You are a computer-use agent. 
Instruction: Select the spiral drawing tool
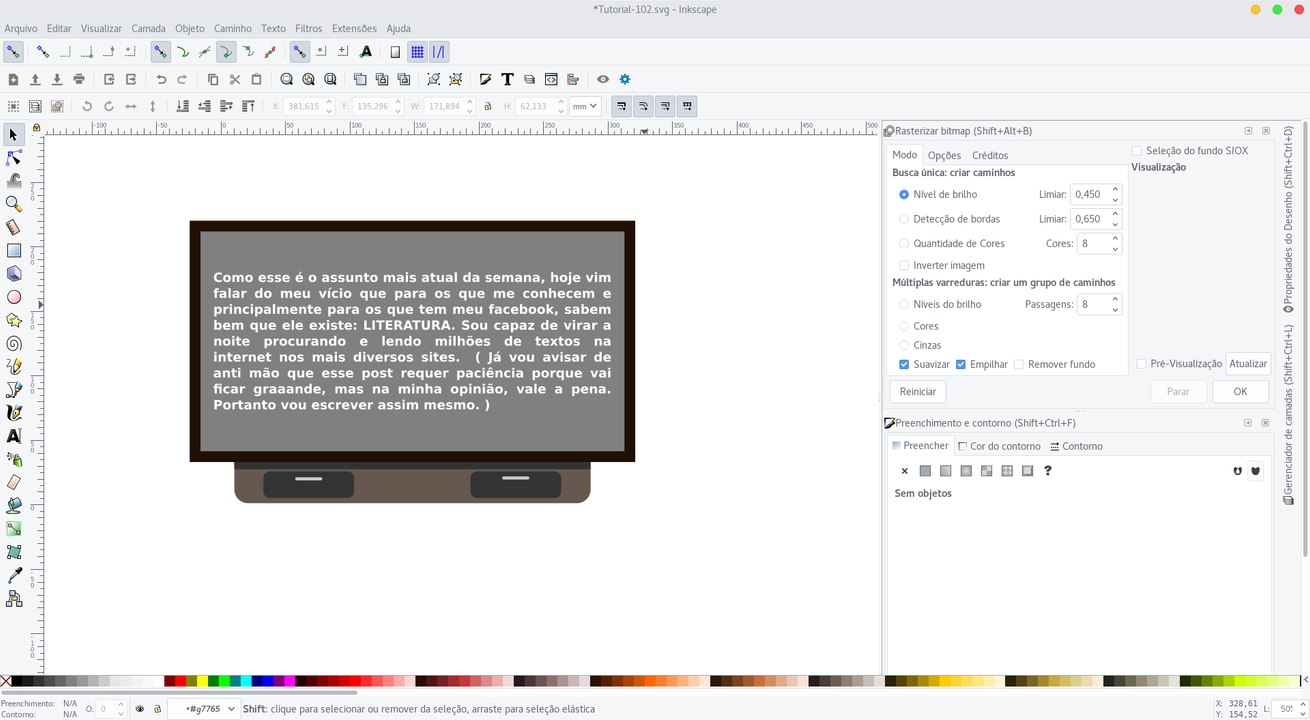[x=14, y=343]
